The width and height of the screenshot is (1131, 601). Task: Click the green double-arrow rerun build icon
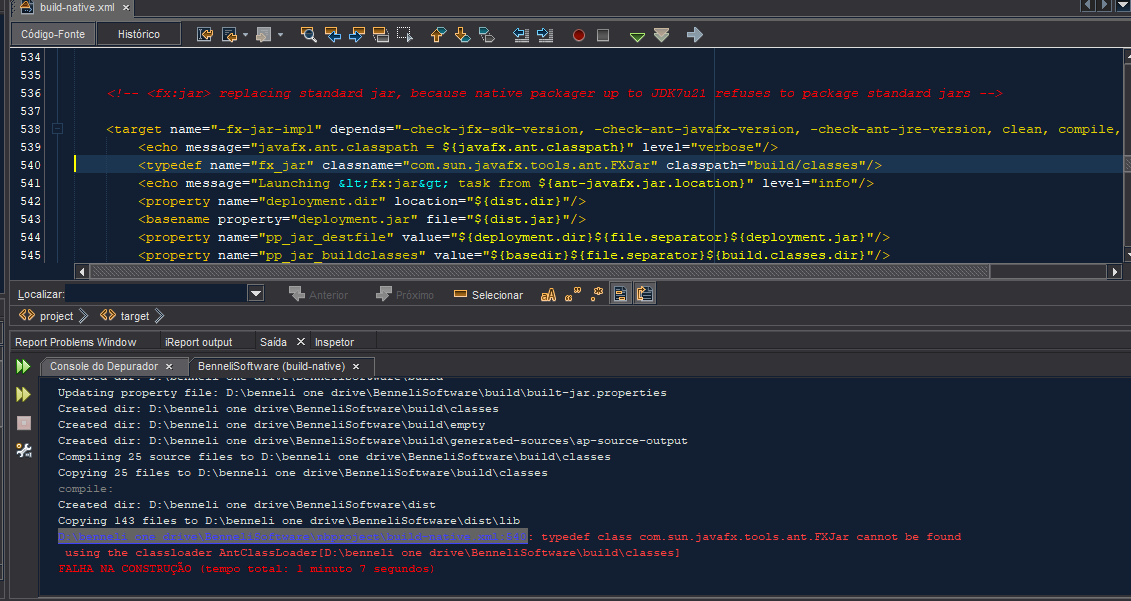coord(23,367)
